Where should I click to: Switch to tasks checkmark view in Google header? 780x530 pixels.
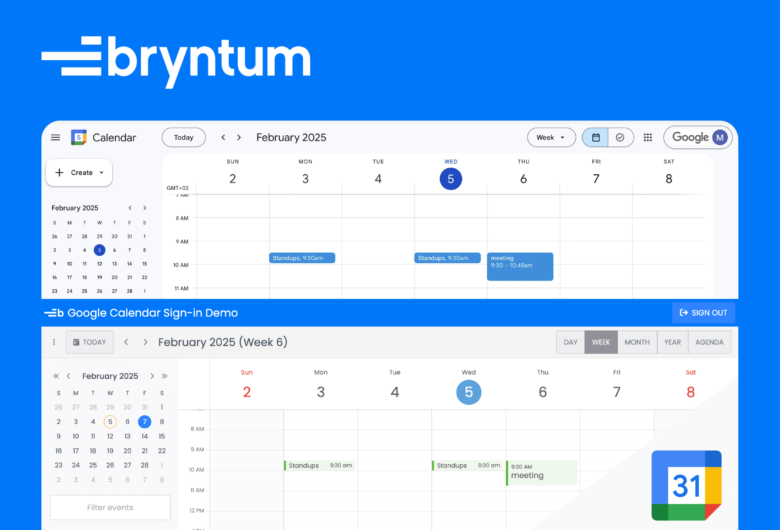(620, 137)
